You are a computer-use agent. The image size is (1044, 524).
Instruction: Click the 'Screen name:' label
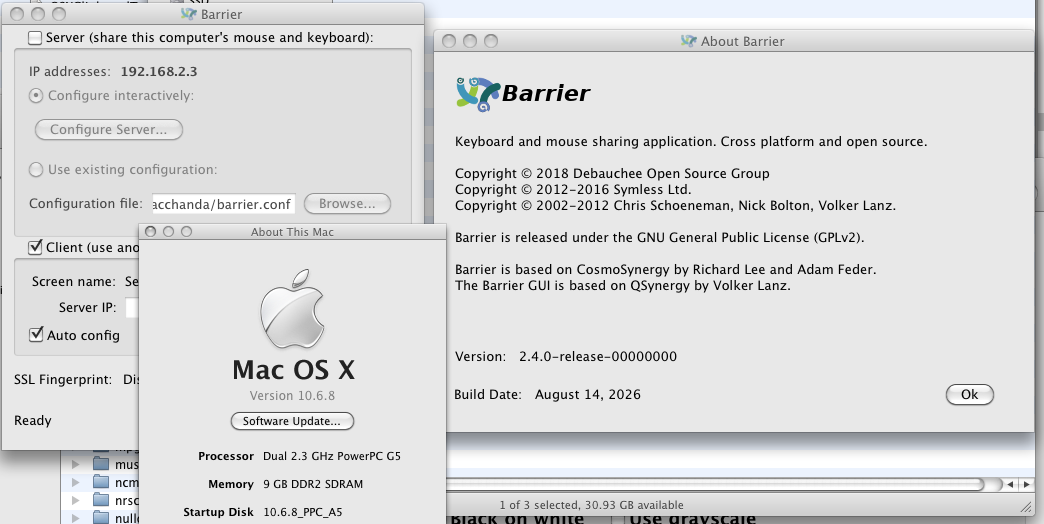tap(74, 282)
